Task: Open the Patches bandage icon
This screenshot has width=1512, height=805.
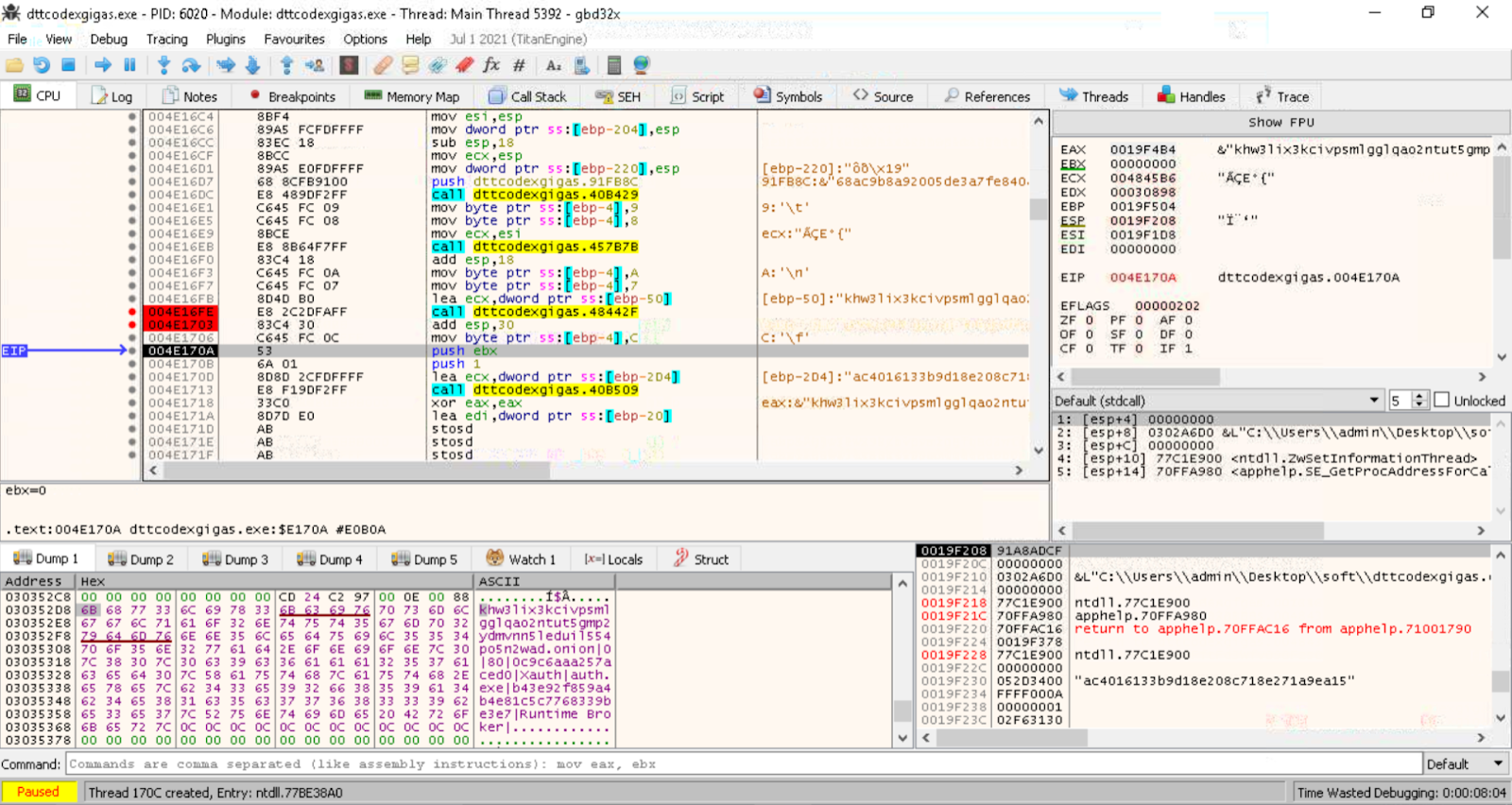Action: (382, 65)
